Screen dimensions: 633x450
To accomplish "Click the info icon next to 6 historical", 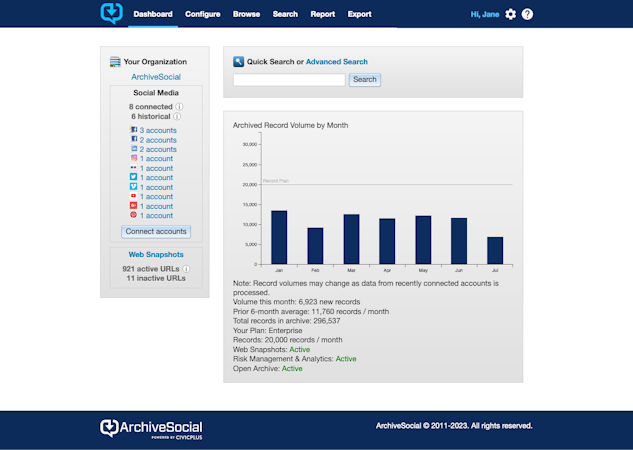I will 177,116.
